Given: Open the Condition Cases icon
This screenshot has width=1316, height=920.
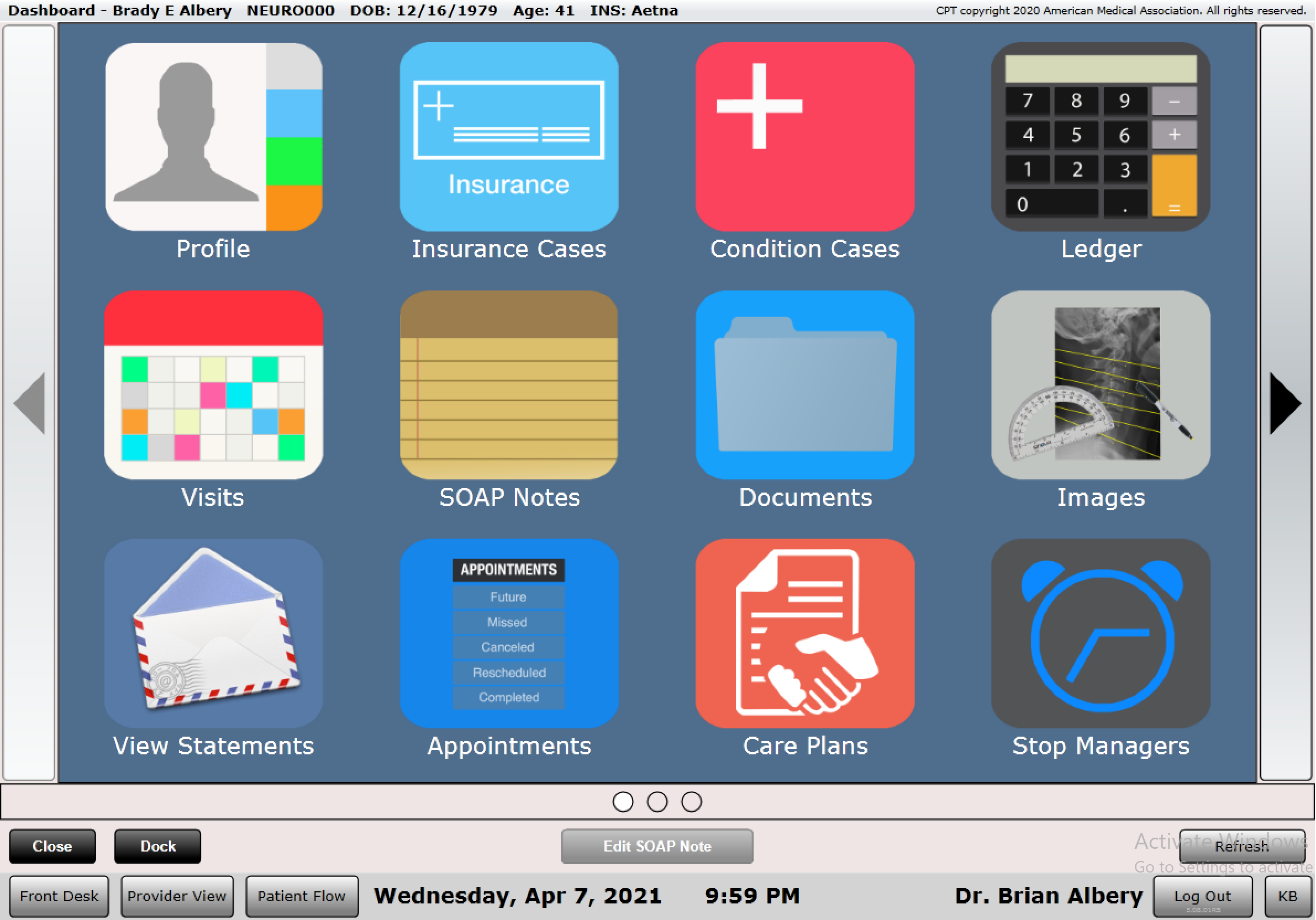Looking at the screenshot, I should click(x=804, y=138).
